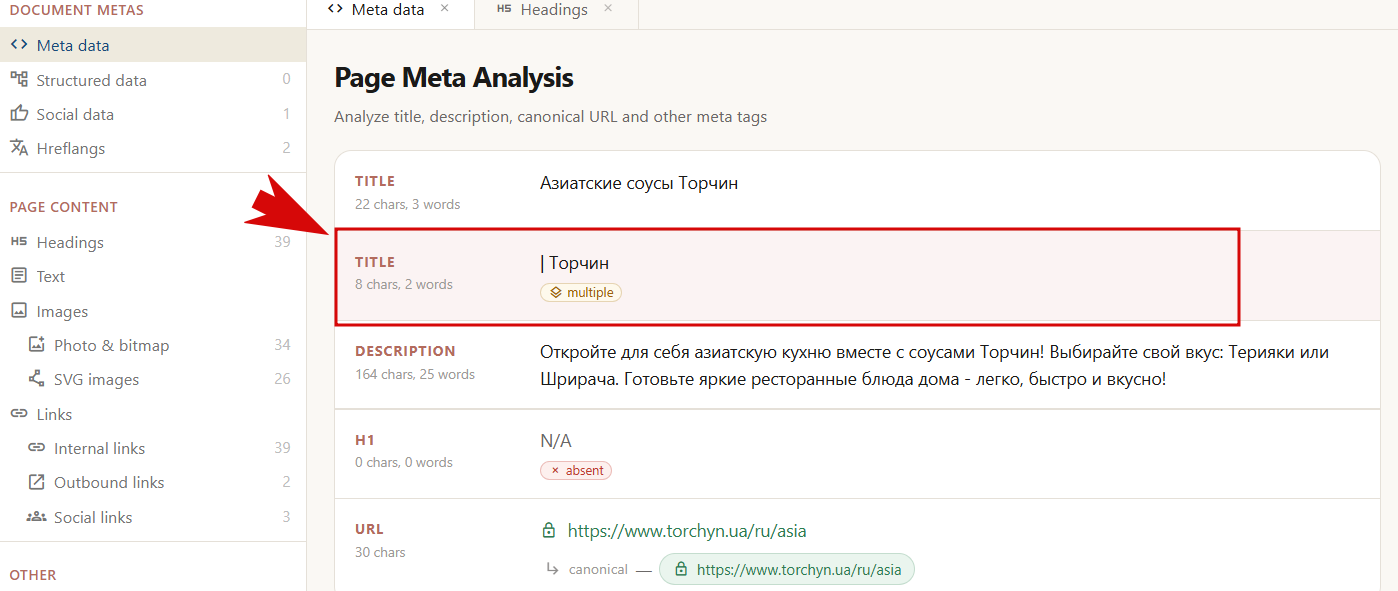
Task: Open Internal links list
Action: (153, 448)
